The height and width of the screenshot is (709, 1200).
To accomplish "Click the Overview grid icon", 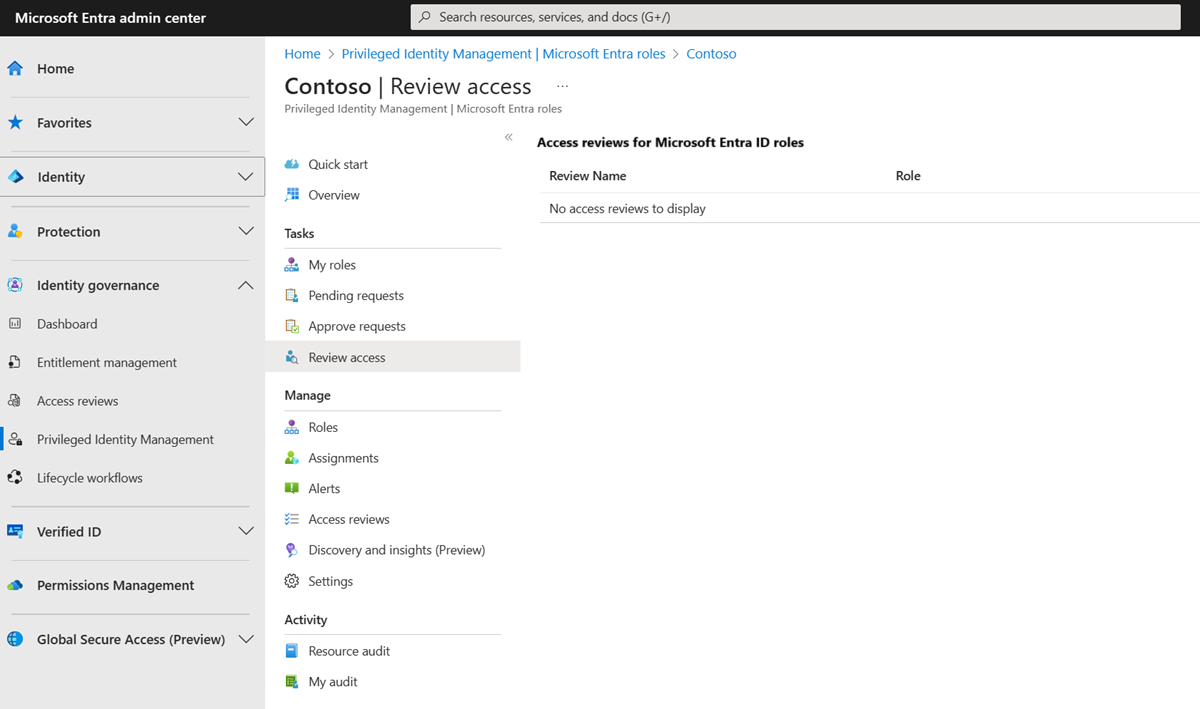I will point(292,195).
